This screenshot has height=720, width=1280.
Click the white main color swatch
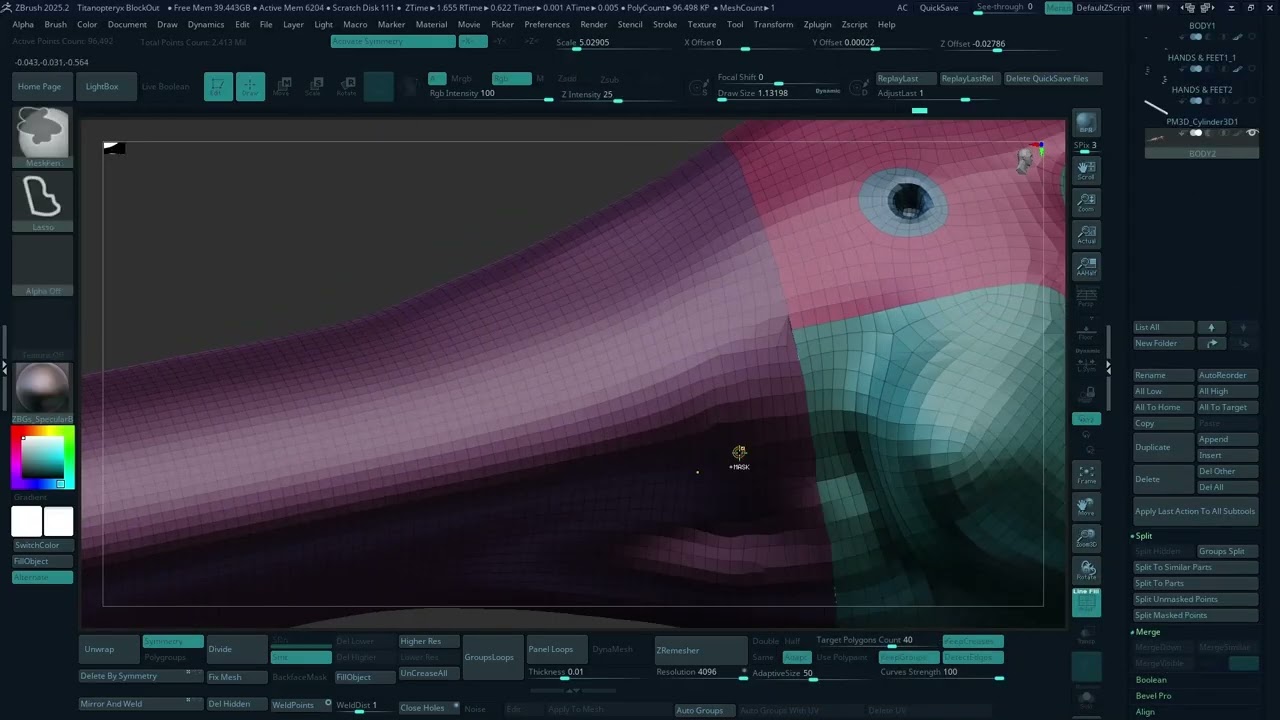tap(27, 521)
